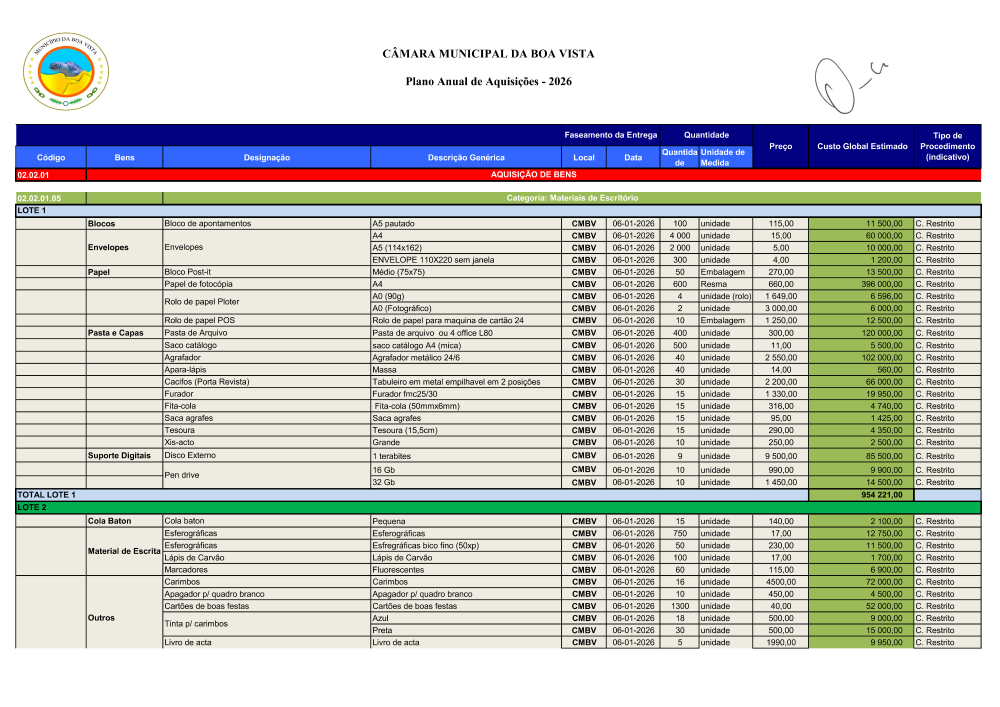Select the green Materiais de Escritório category row
This screenshot has height=707, width=1000.
(571, 198)
